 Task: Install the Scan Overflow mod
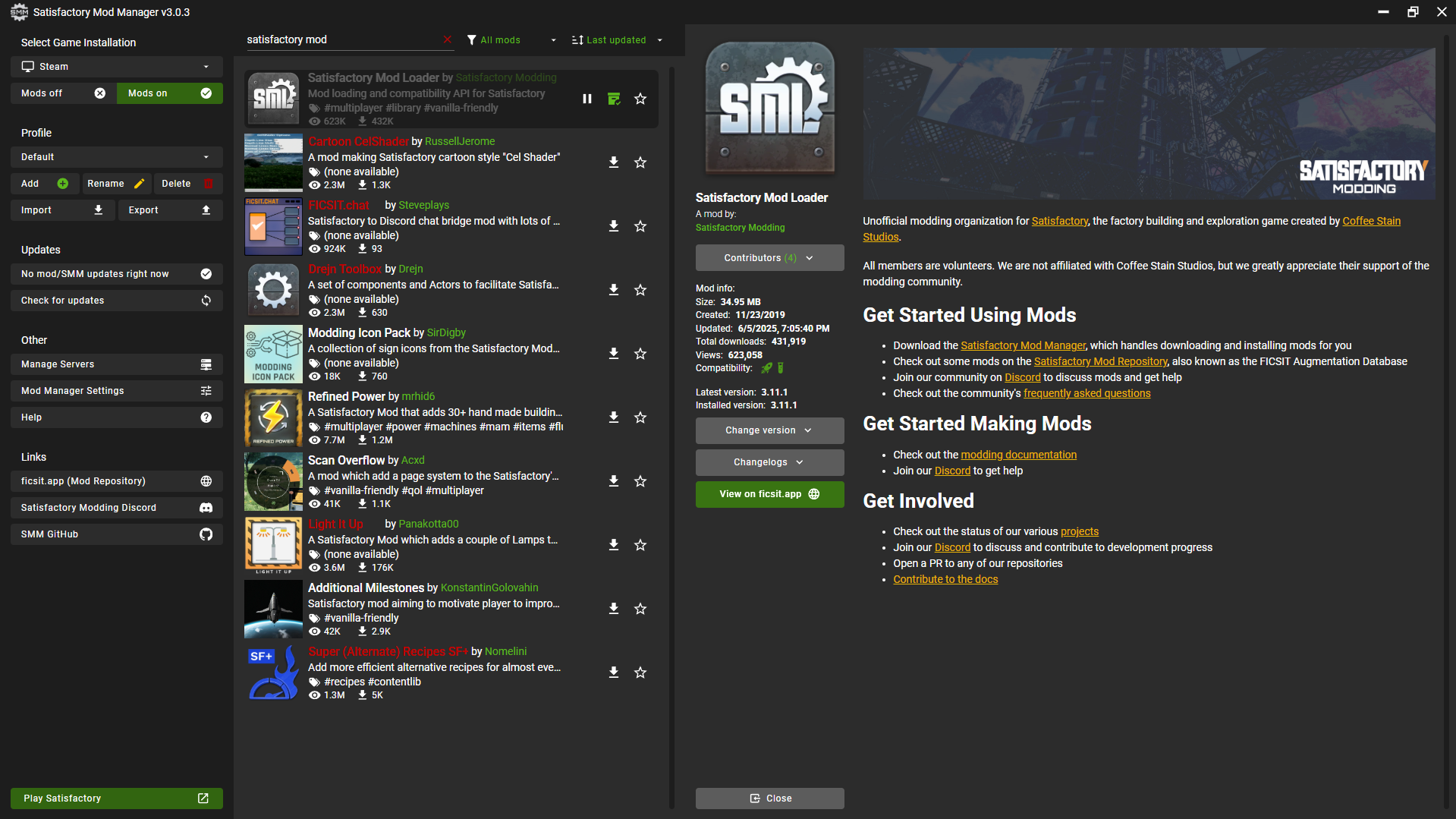(x=614, y=481)
